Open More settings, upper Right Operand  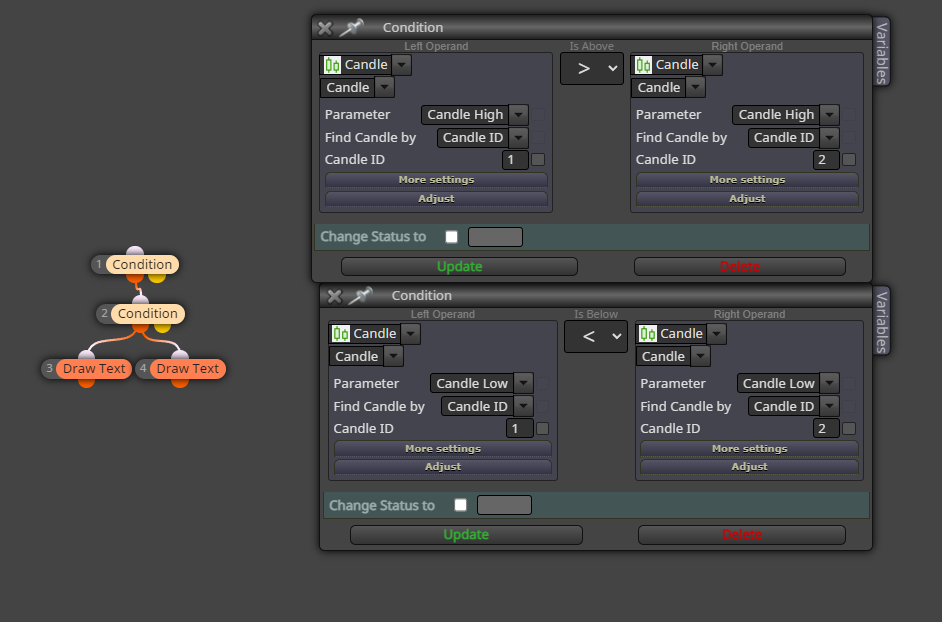(747, 180)
